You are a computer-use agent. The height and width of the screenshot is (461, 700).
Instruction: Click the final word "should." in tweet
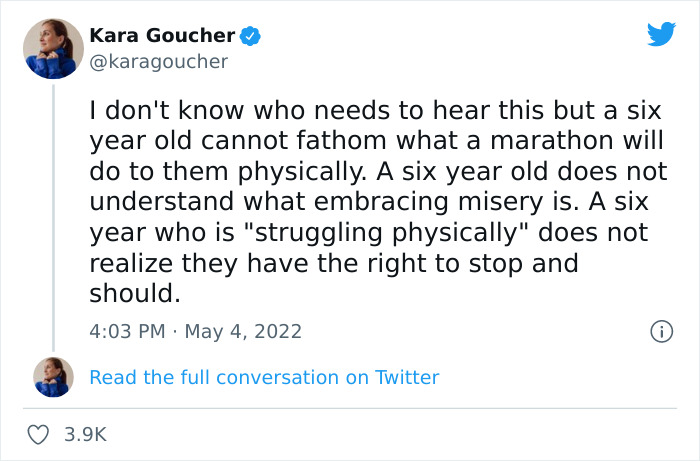pyautogui.click(x=134, y=295)
